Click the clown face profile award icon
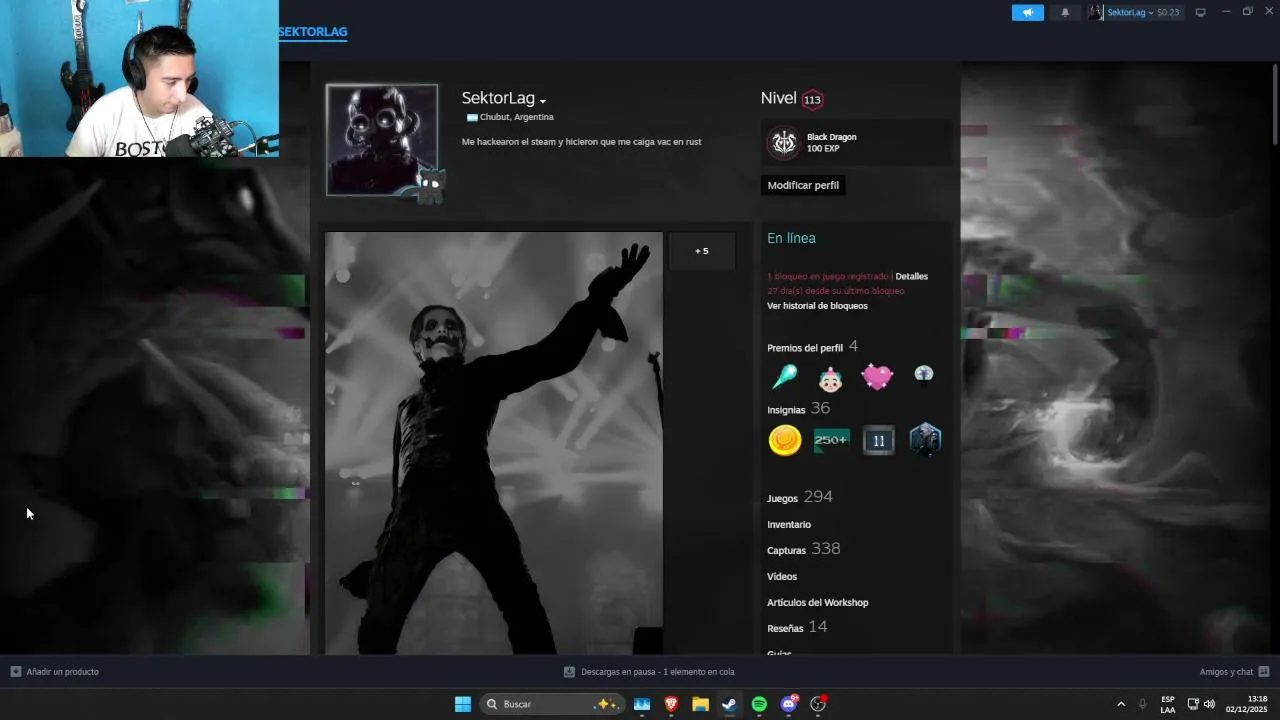Viewport: 1280px width, 720px height. (x=830, y=378)
